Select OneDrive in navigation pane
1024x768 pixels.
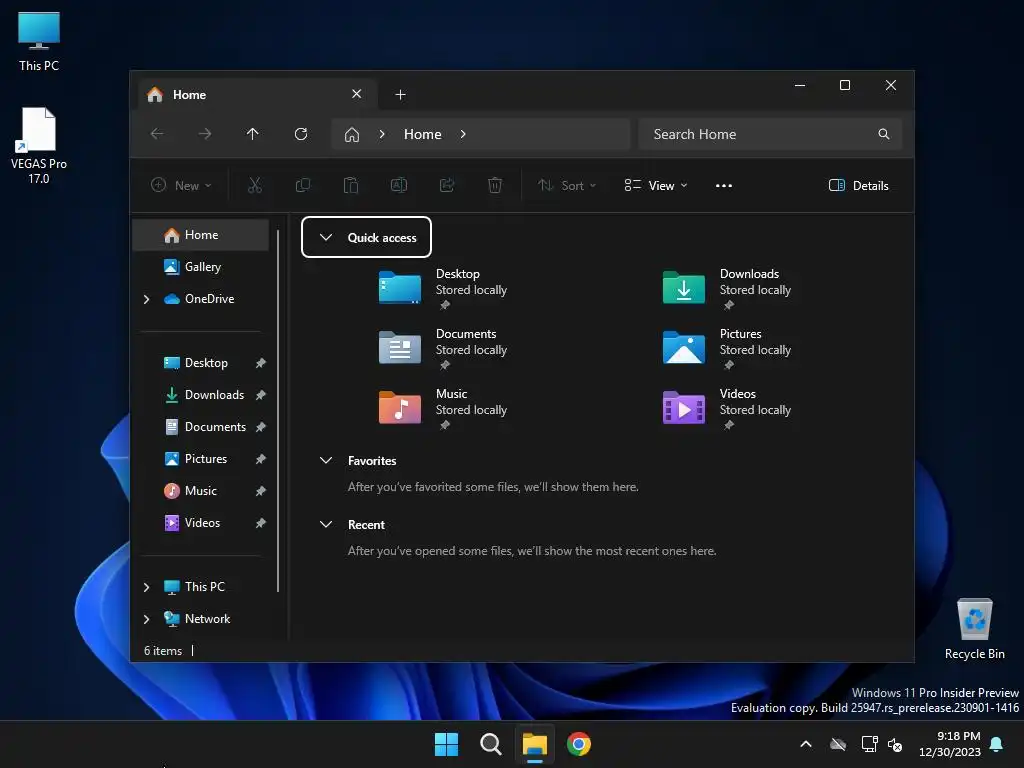(x=200, y=299)
